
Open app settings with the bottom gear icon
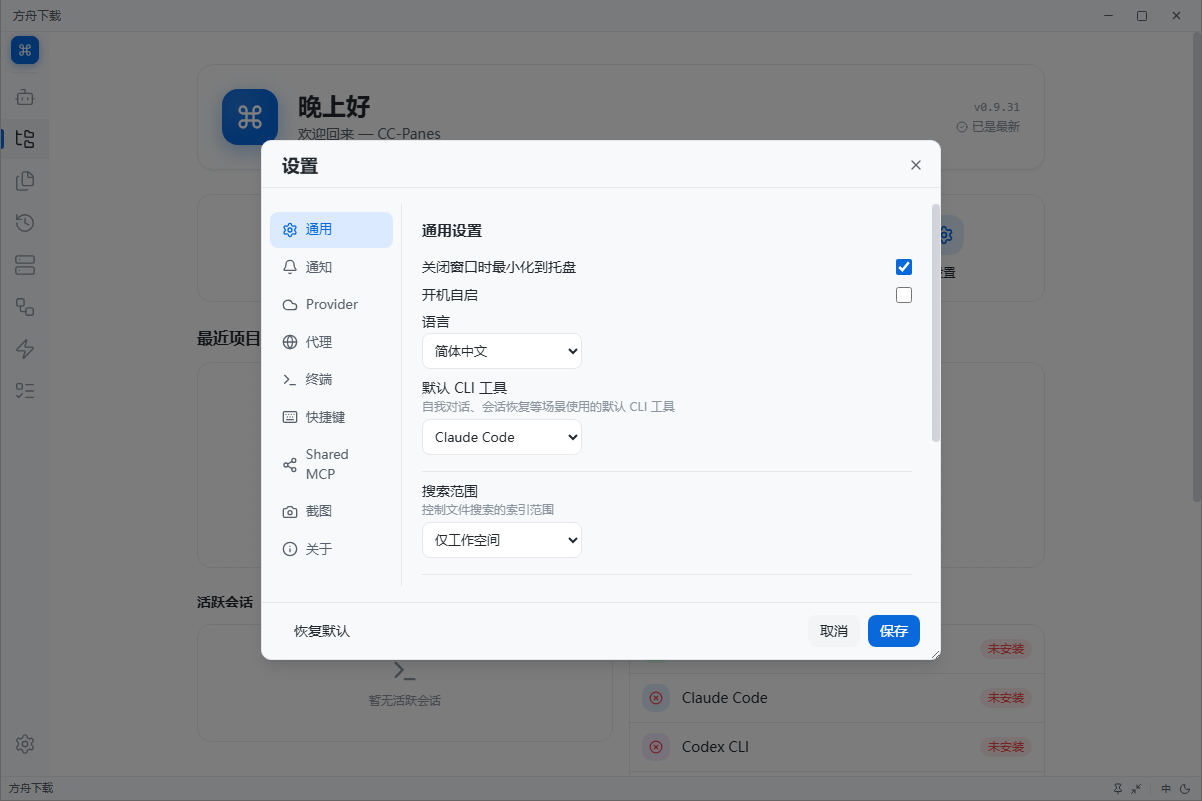point(24,744)
